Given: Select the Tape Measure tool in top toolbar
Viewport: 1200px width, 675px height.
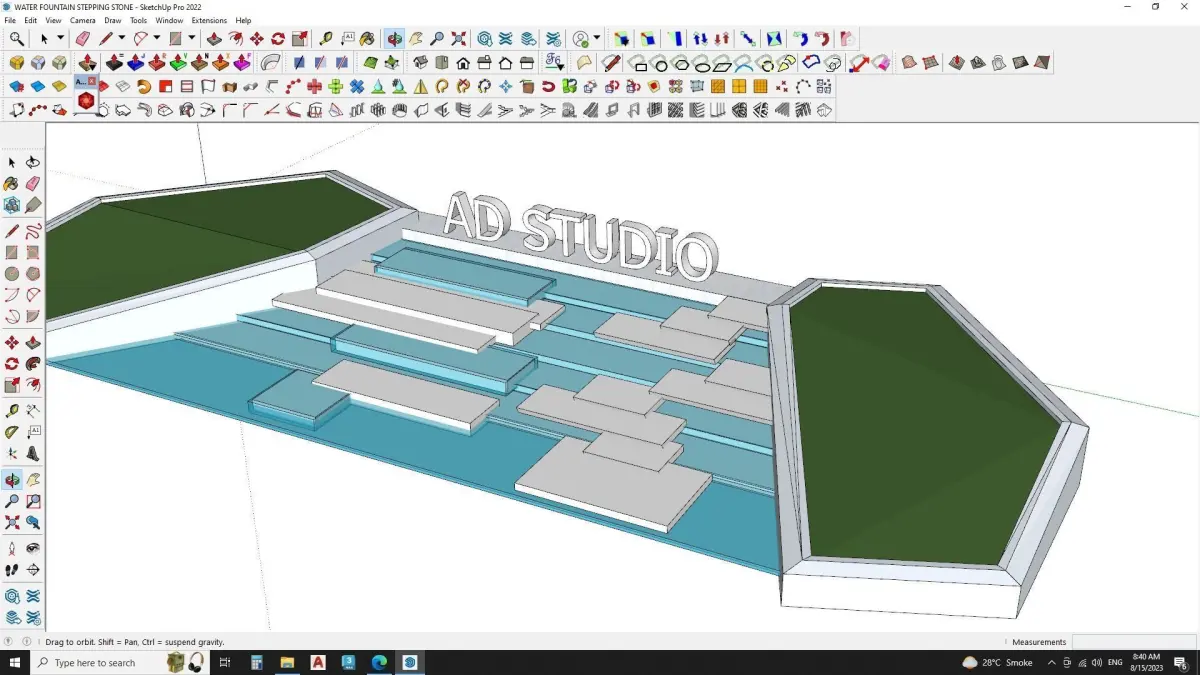Looking at the screenshot, I should [326, 39].
